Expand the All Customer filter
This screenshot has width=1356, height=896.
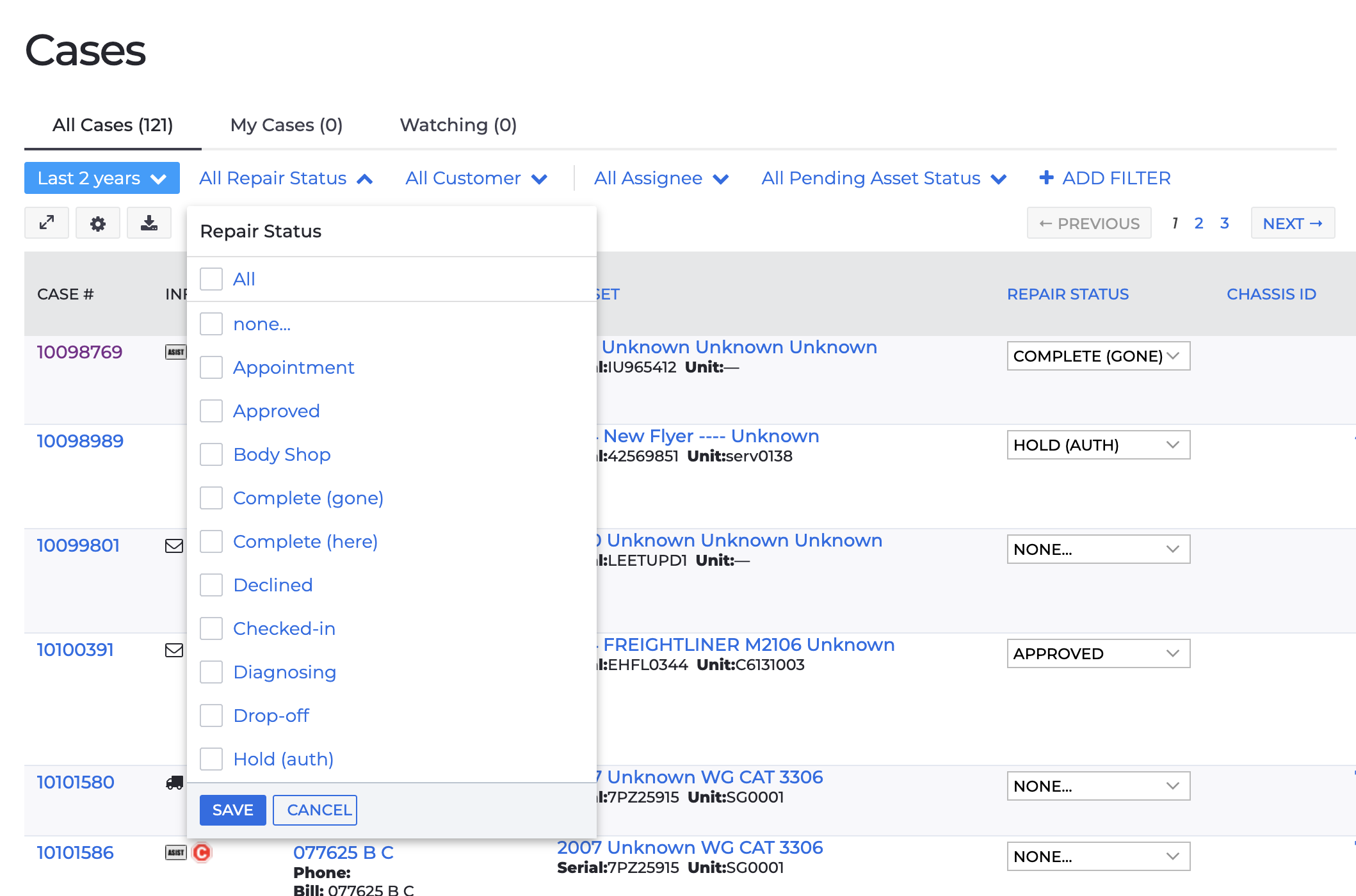click(476, 178)
